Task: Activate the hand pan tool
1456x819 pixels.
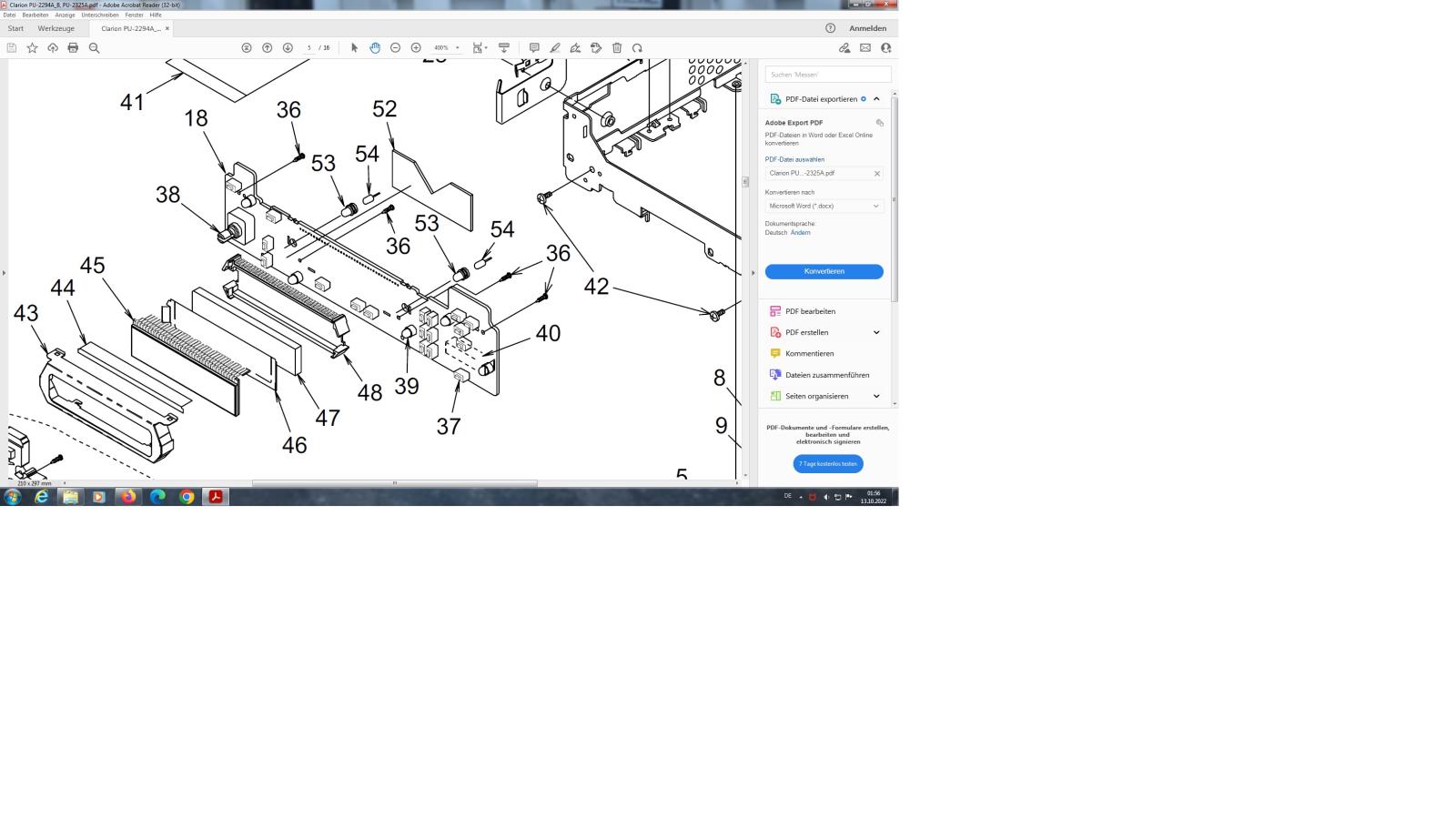Action: [x=375, y=47]
